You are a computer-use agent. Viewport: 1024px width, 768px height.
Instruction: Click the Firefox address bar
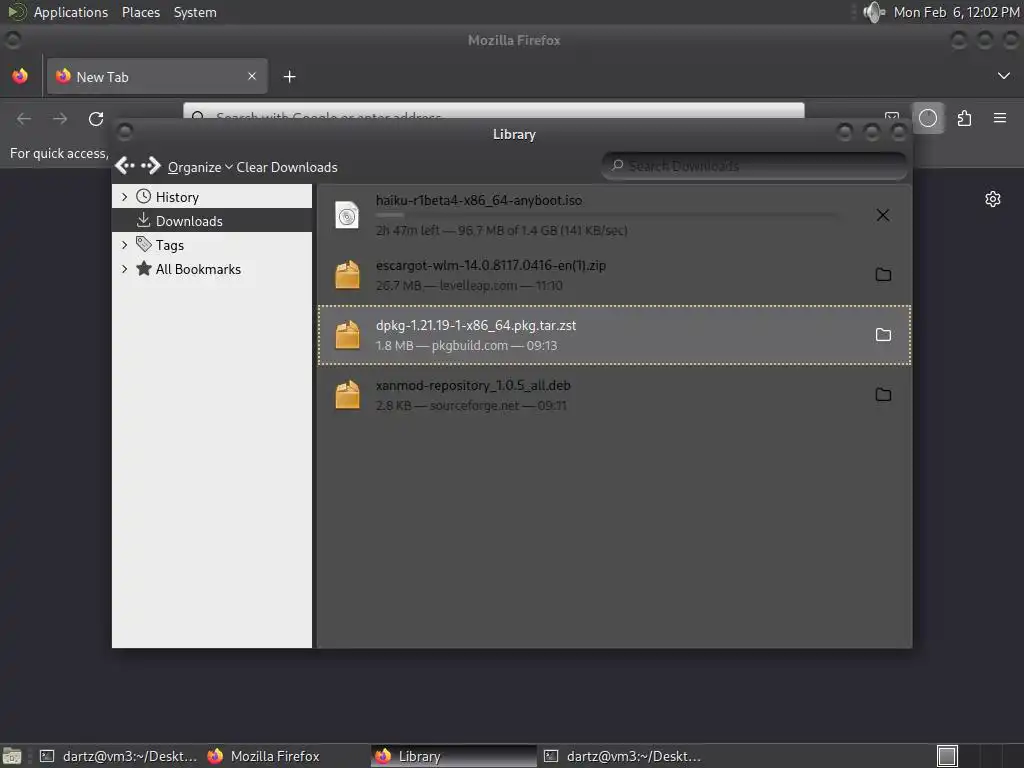click(494, 112)
